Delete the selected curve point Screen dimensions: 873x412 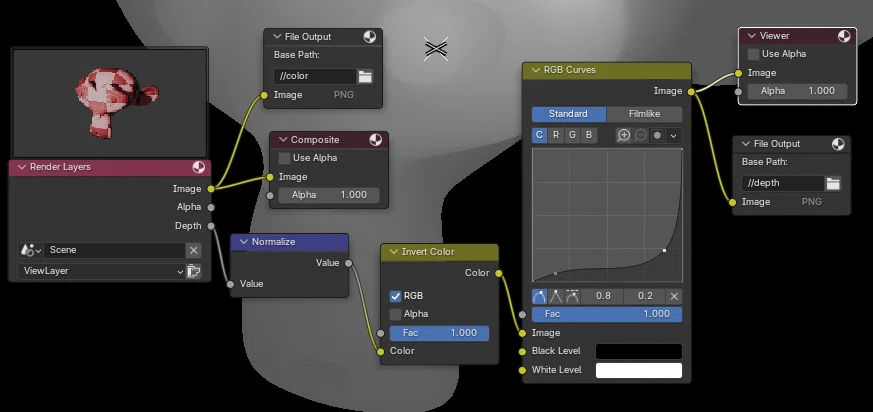[674, 296]
